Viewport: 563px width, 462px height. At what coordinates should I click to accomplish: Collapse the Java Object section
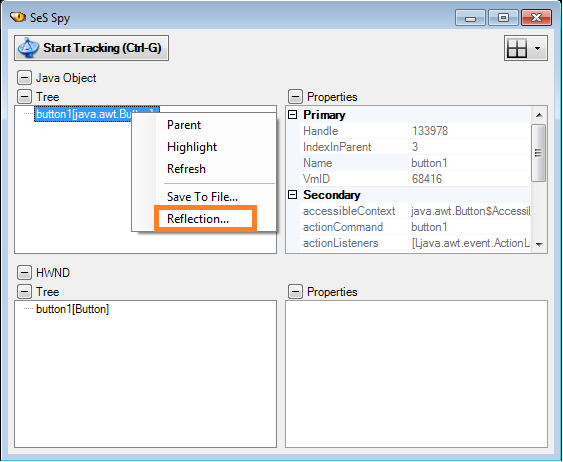pyautogui.click(x=24, y=78)
